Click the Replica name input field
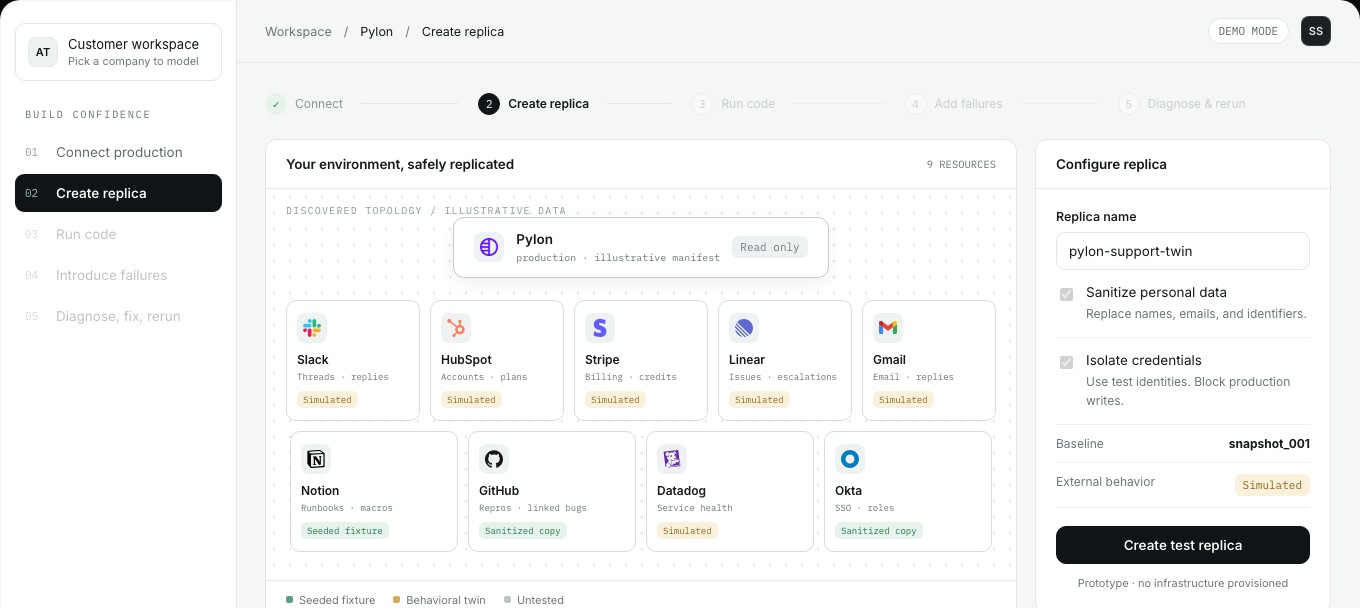1360x608 pixels. point(1183,251)
